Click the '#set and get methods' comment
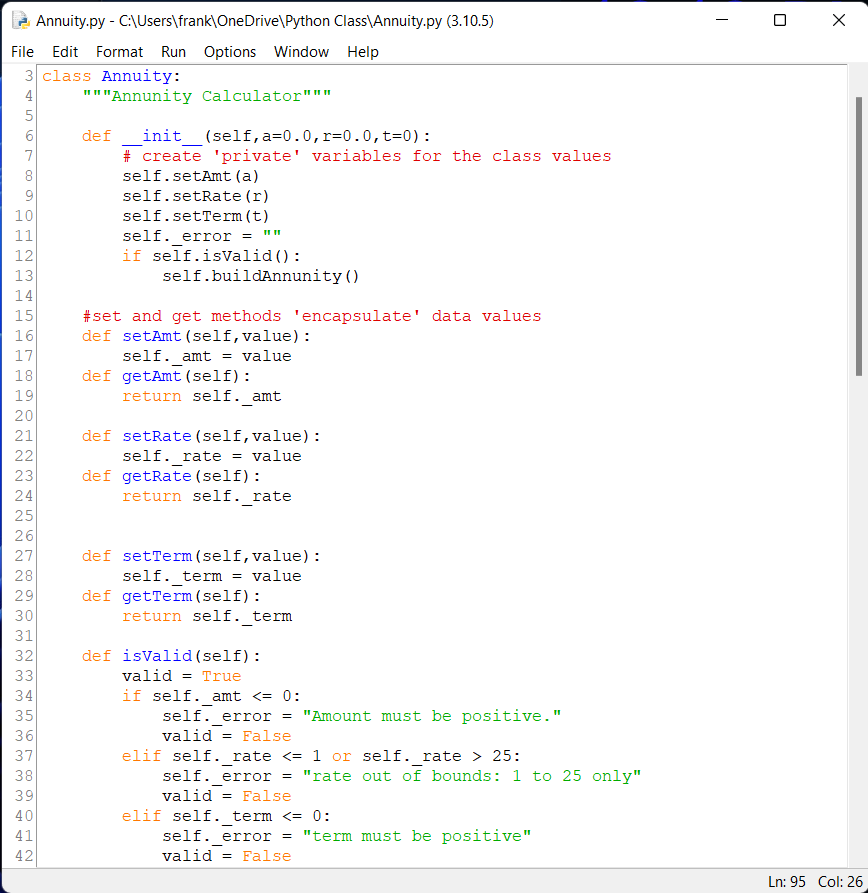This screenshot has width=868, height=893. coord(312,316)
